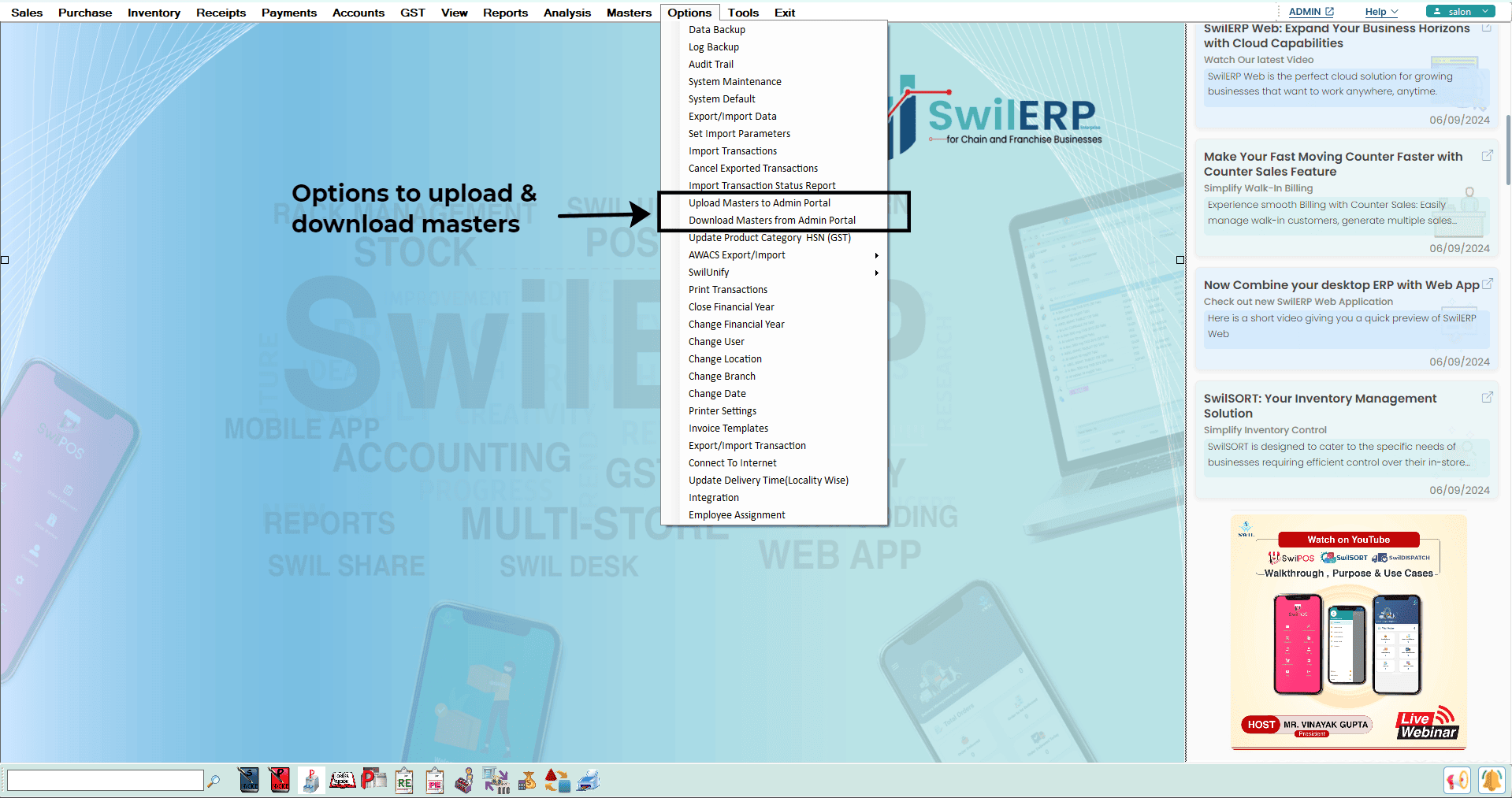Open external link icon on SwilERP Web card
Screen dimensions: 1512x798
click(x=1487, y=28)
